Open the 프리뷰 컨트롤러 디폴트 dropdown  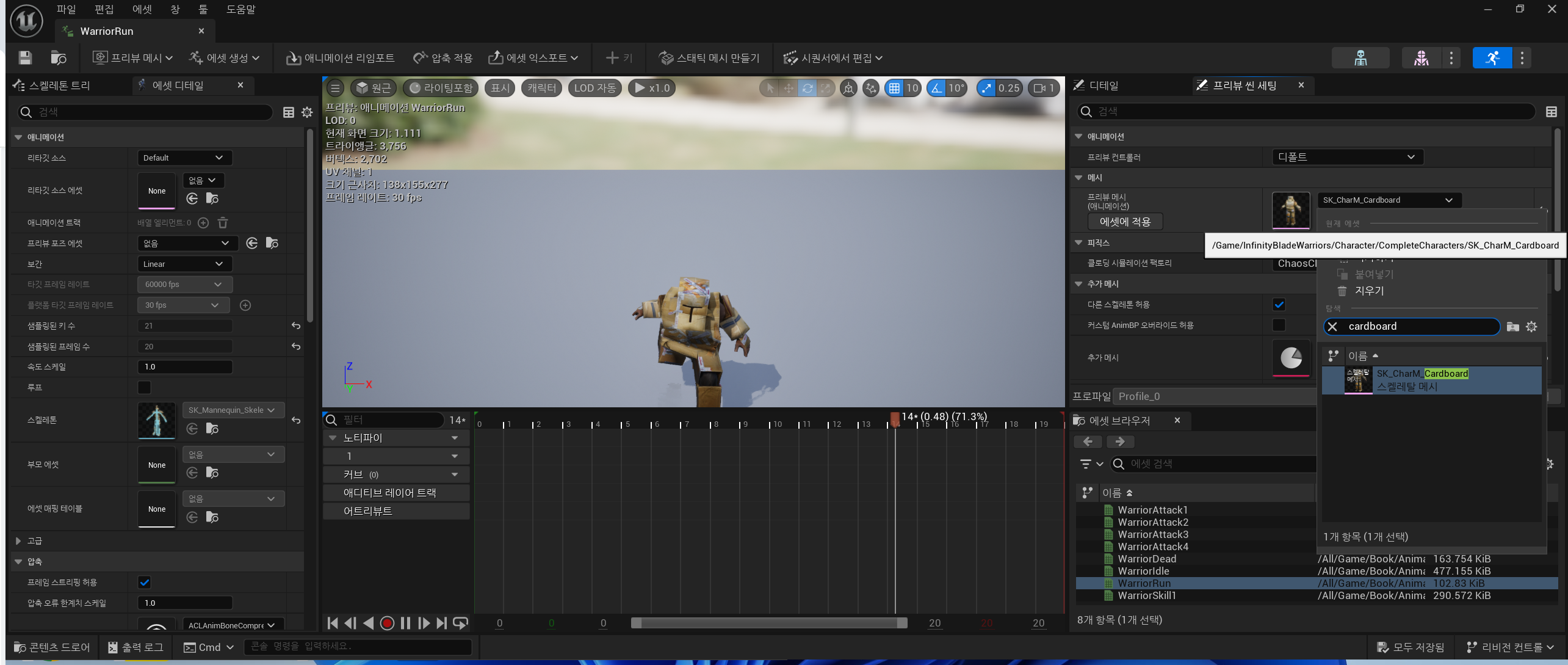(1348, 158)
